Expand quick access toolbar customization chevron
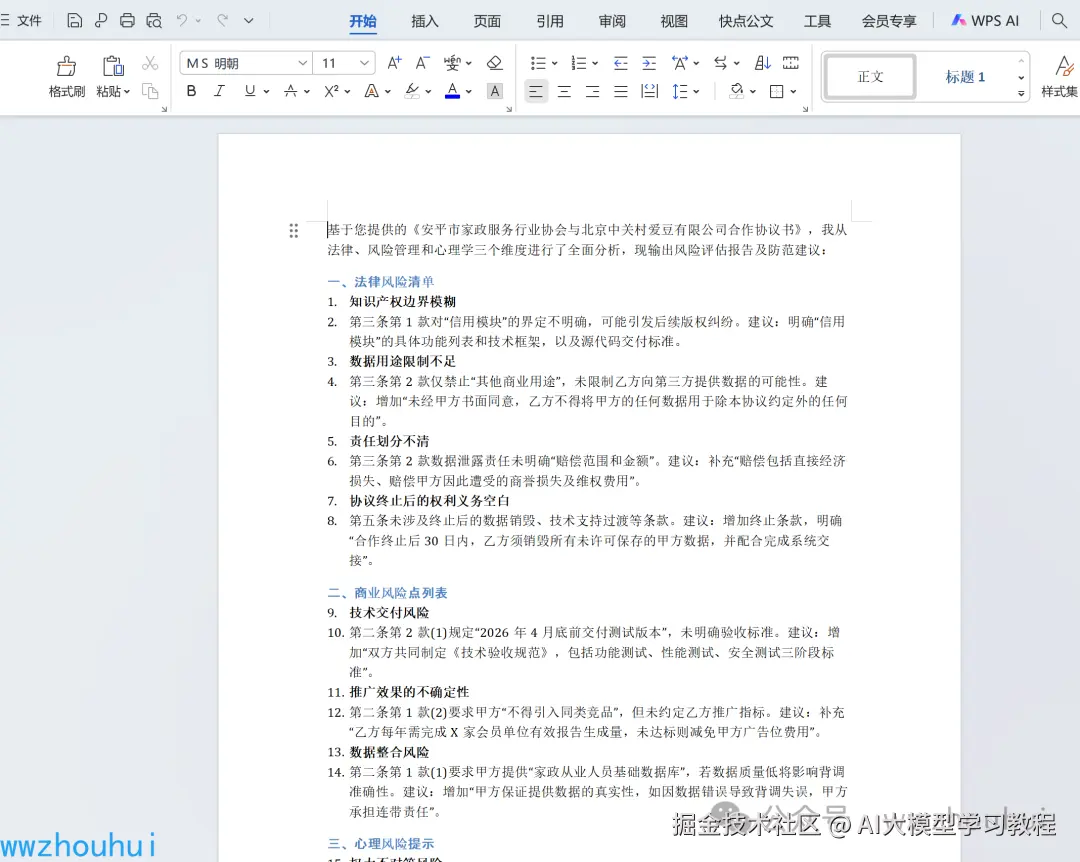Image resolution: width=1080 pixels, height=862 pixels. pyautogui.click(x=249, y=21)
